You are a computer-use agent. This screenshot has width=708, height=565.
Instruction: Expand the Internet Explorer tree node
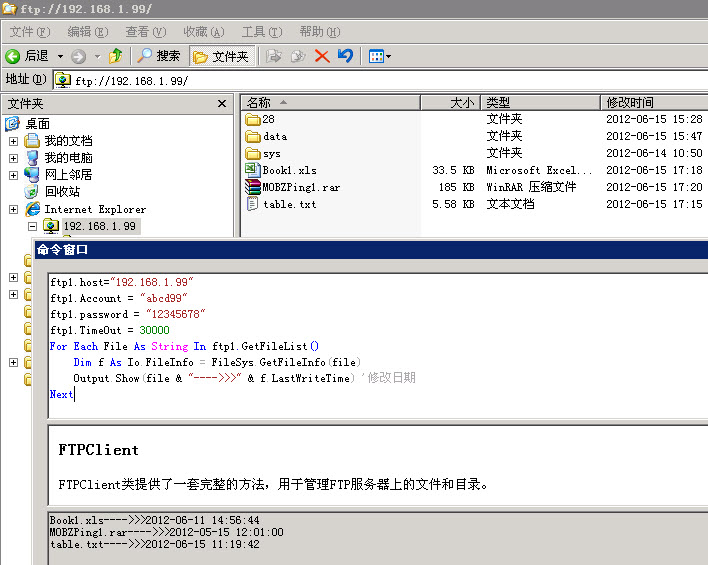(x=14, y=210)
